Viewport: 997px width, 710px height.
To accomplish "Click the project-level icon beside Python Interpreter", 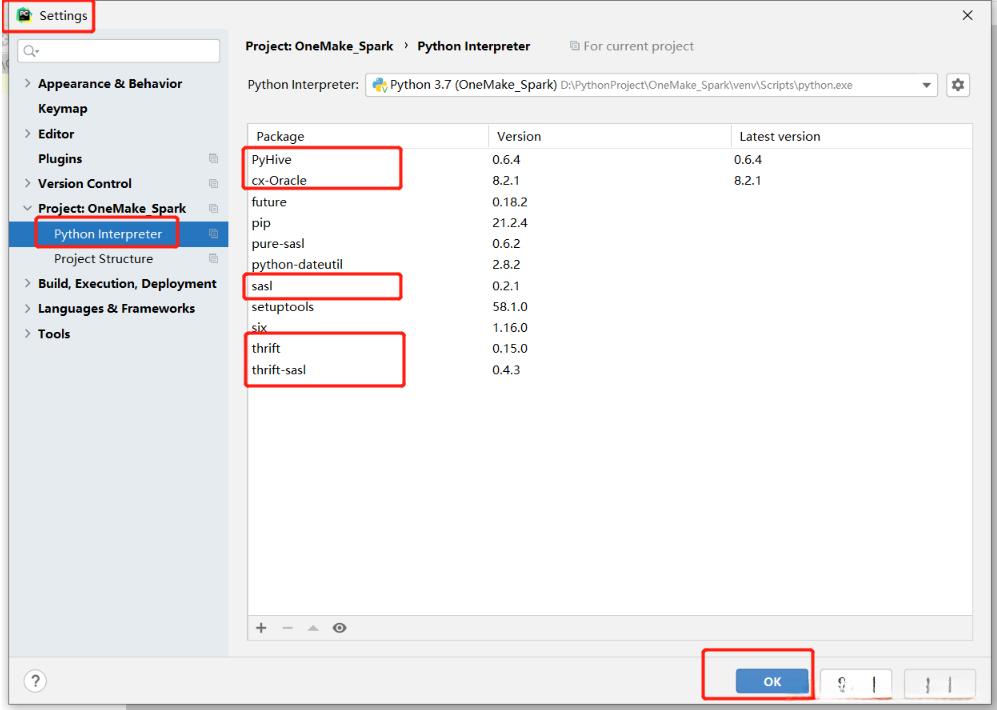I will click(x=214, y=234).
